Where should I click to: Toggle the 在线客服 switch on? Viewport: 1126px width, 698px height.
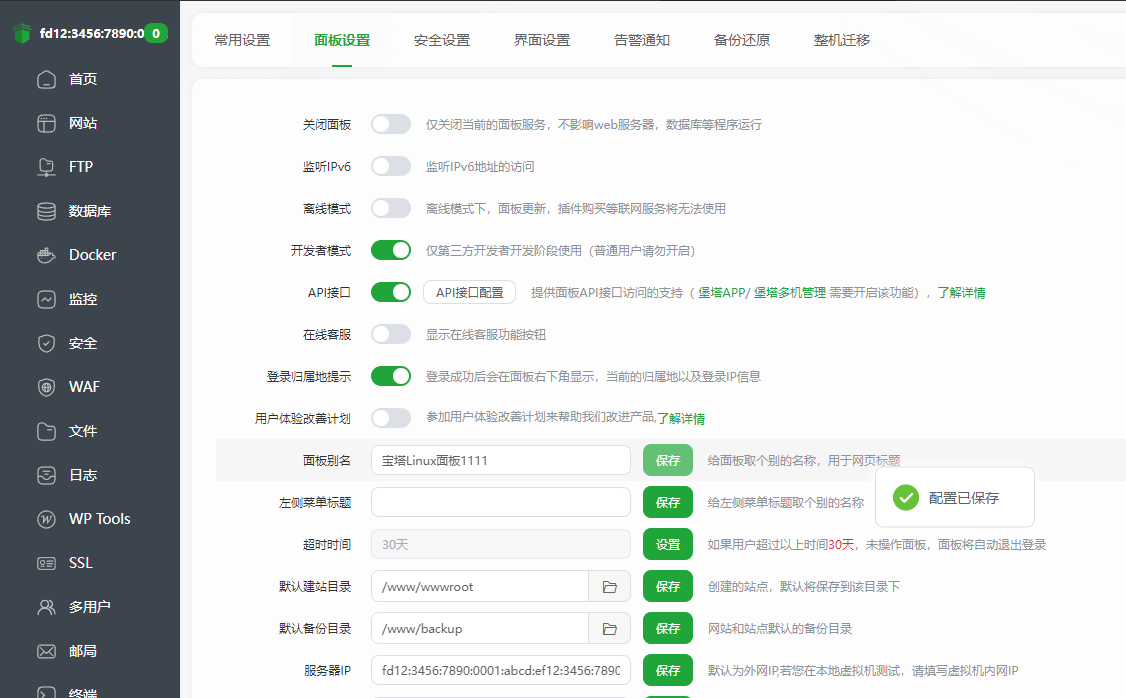coord(390,334)
